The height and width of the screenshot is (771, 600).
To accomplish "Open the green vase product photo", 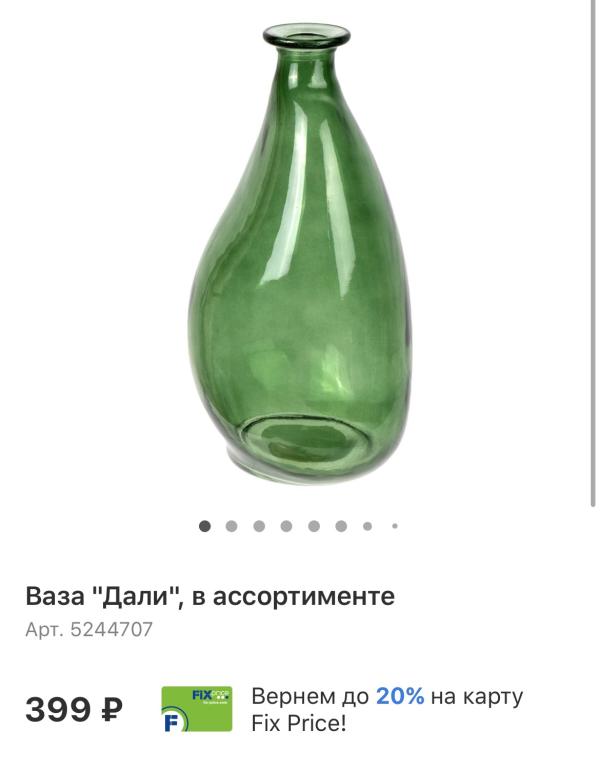I will click(300, 253).
